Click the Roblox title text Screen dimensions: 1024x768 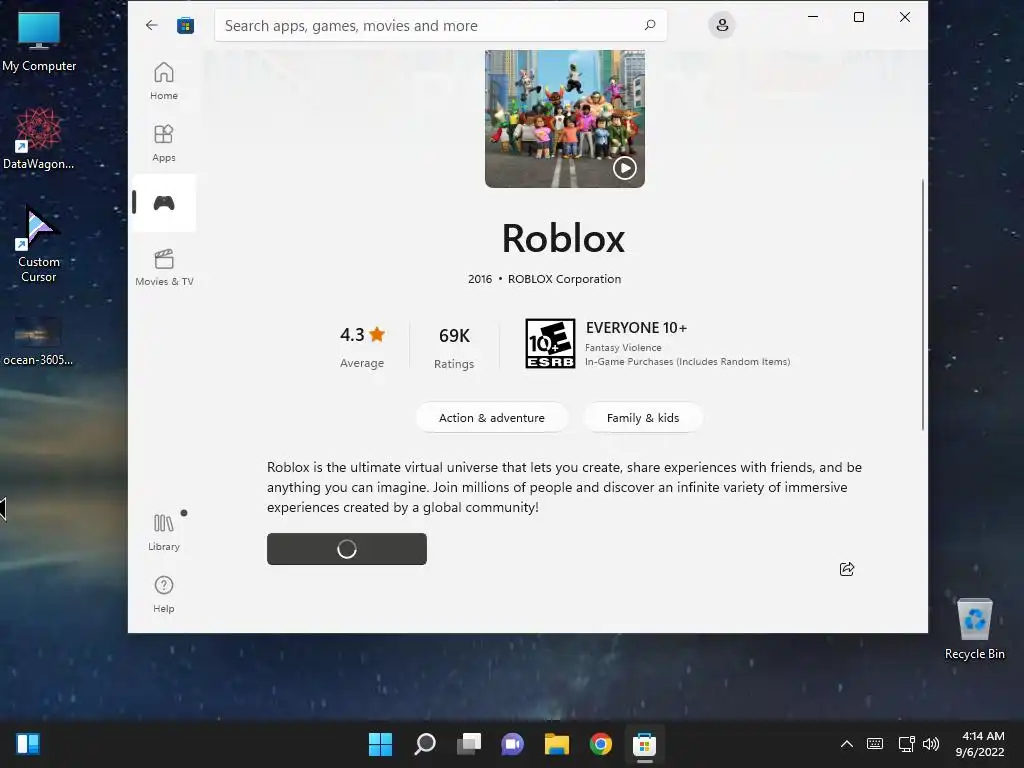[x=564, y=238]
